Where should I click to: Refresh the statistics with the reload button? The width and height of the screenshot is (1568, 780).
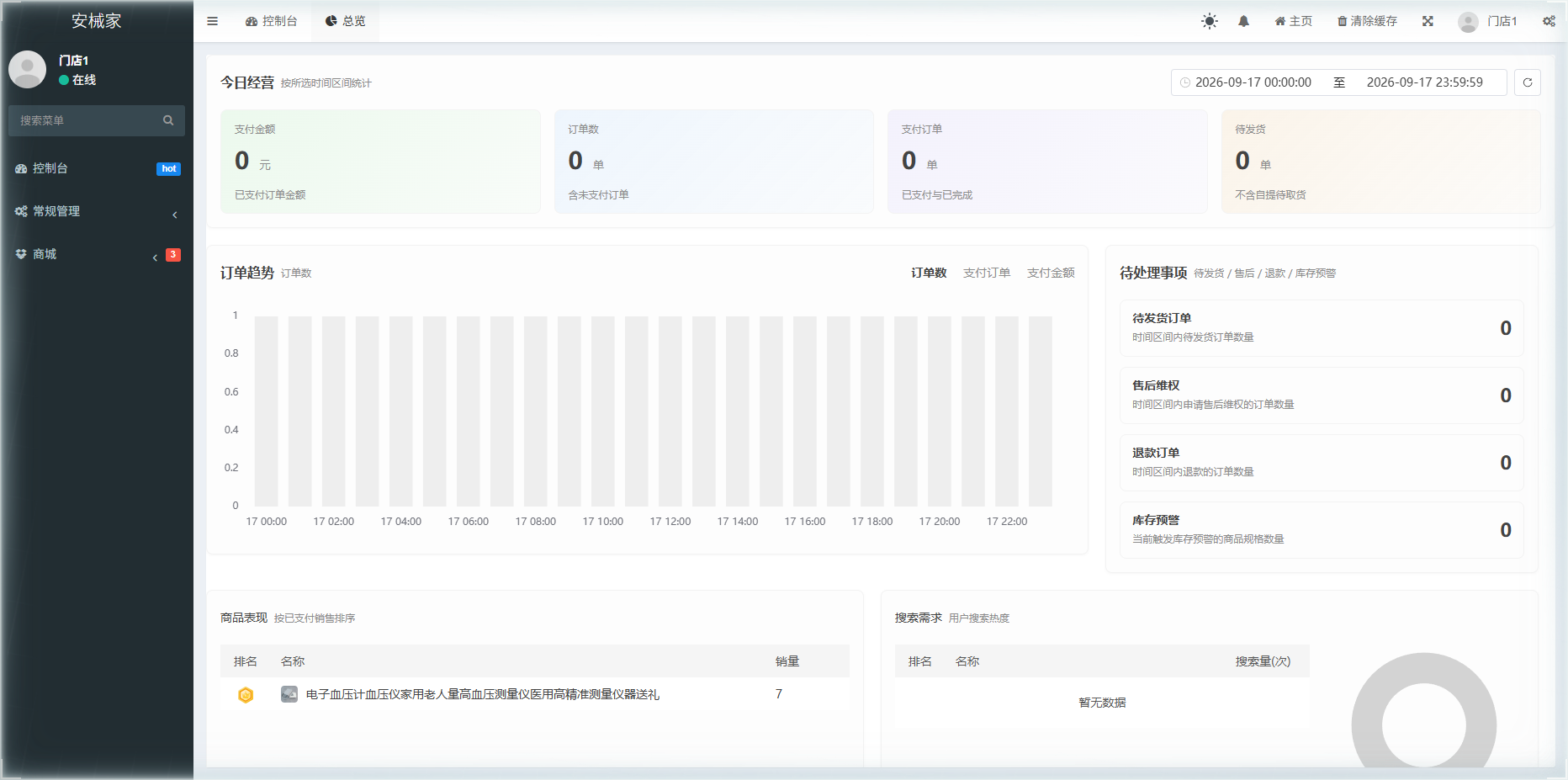[1528, 82]
